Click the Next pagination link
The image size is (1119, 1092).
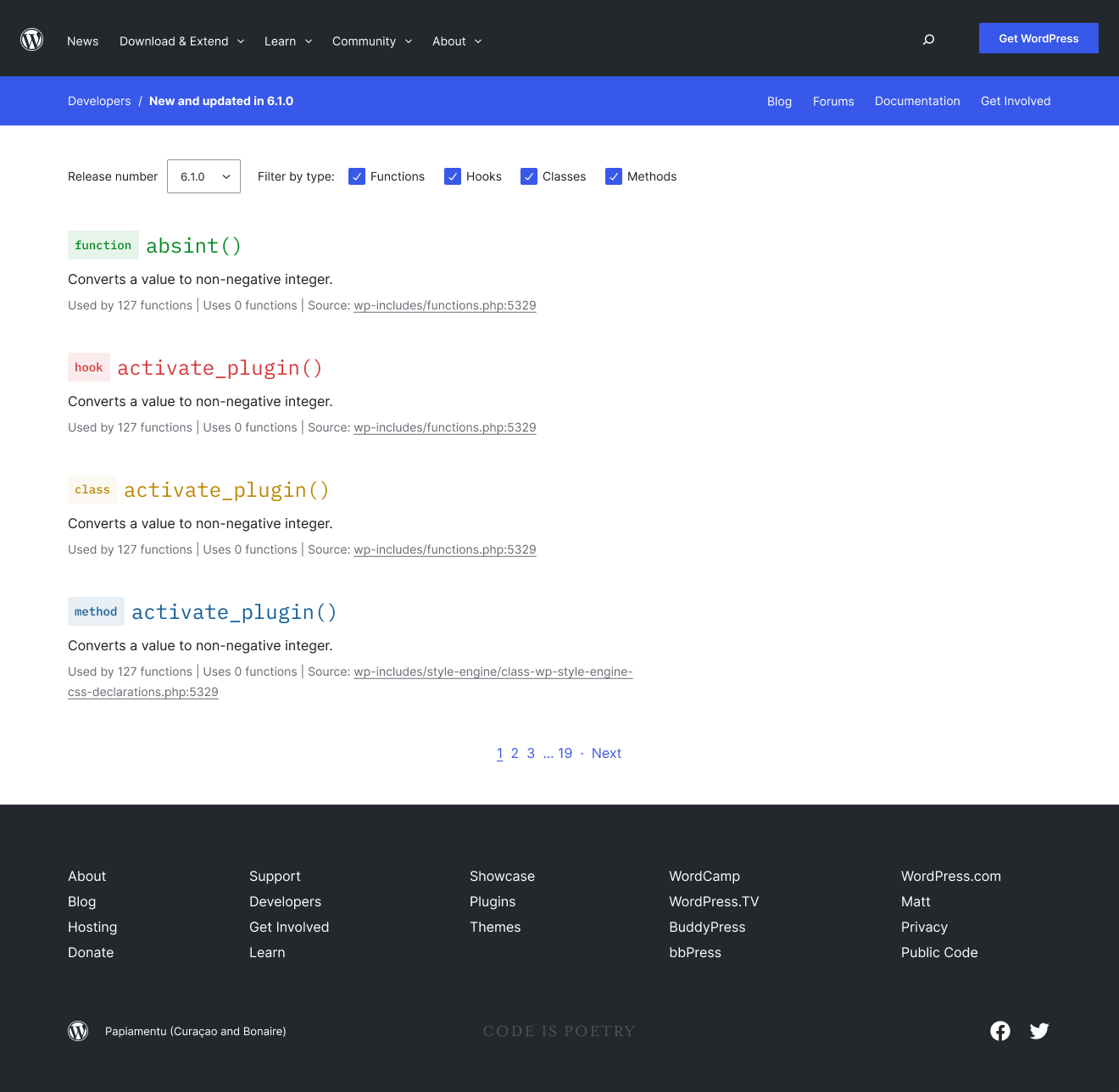[x=606, y=753]
